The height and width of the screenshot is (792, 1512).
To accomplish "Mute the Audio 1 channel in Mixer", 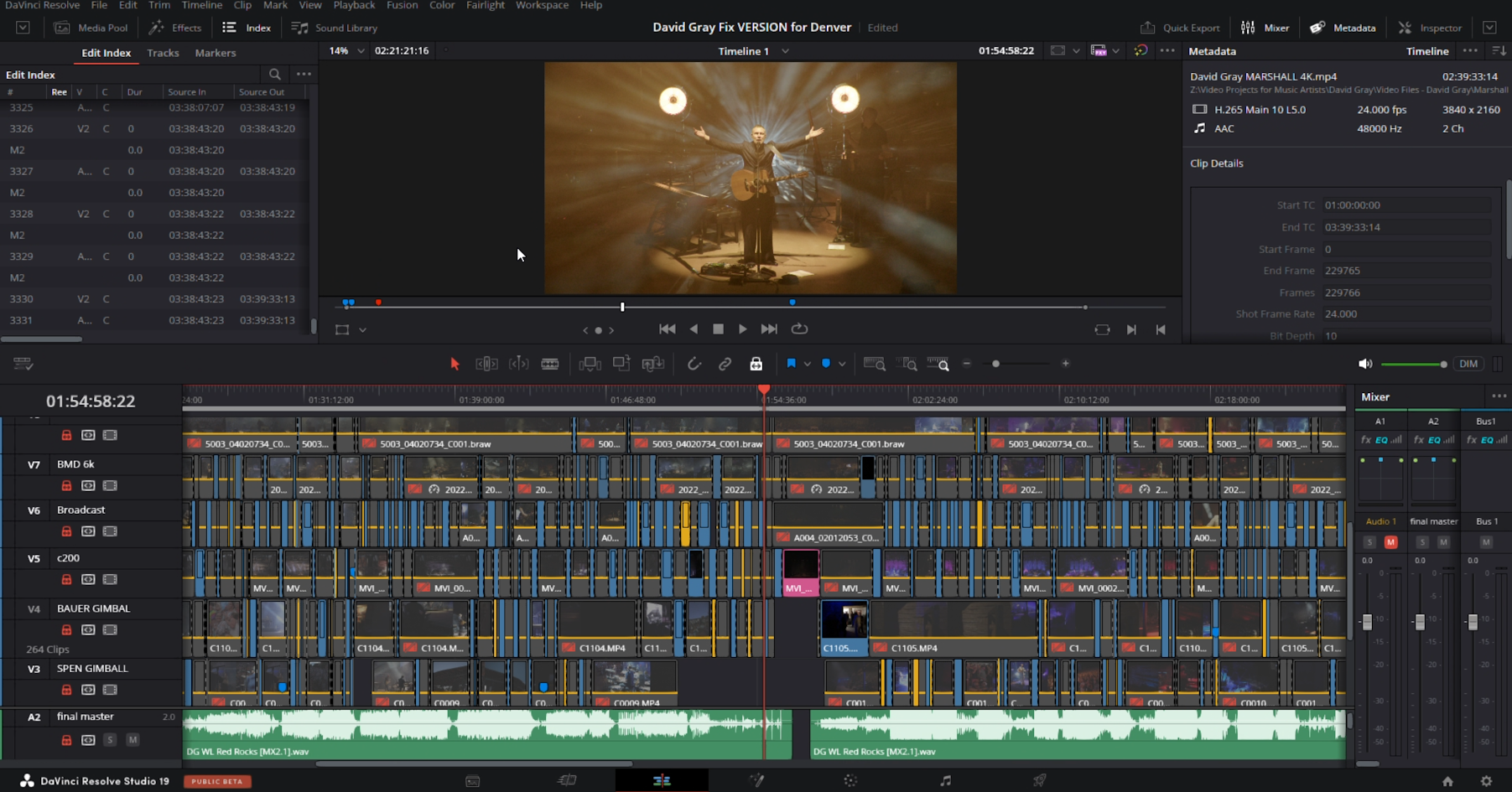I will coord(1390,542).
